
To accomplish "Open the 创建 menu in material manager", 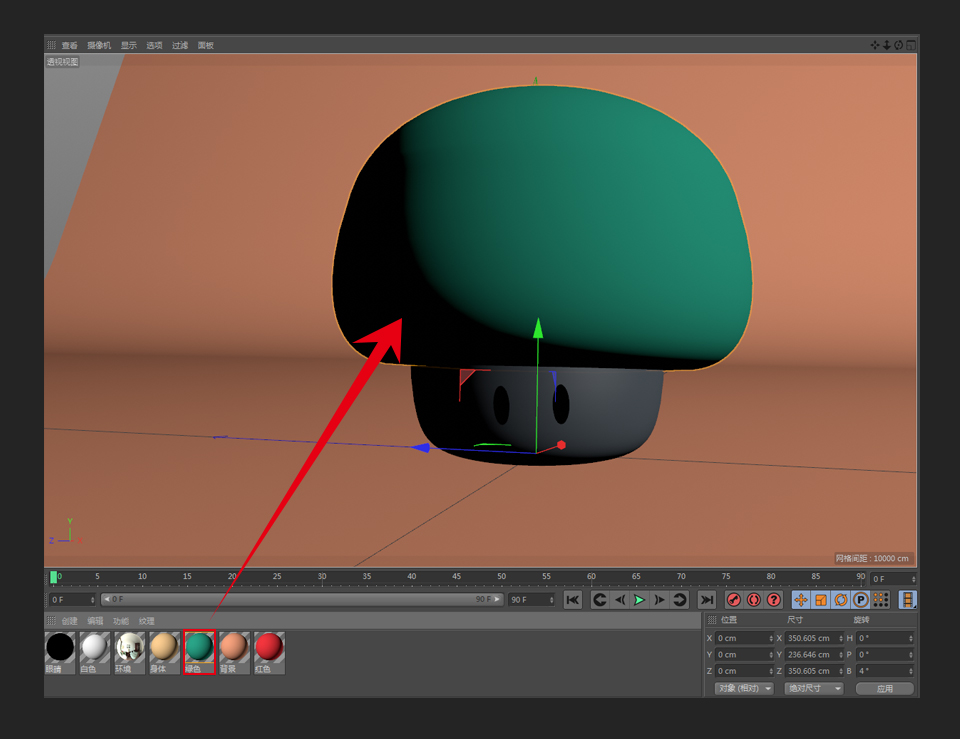I will click(x=69, y=621).
